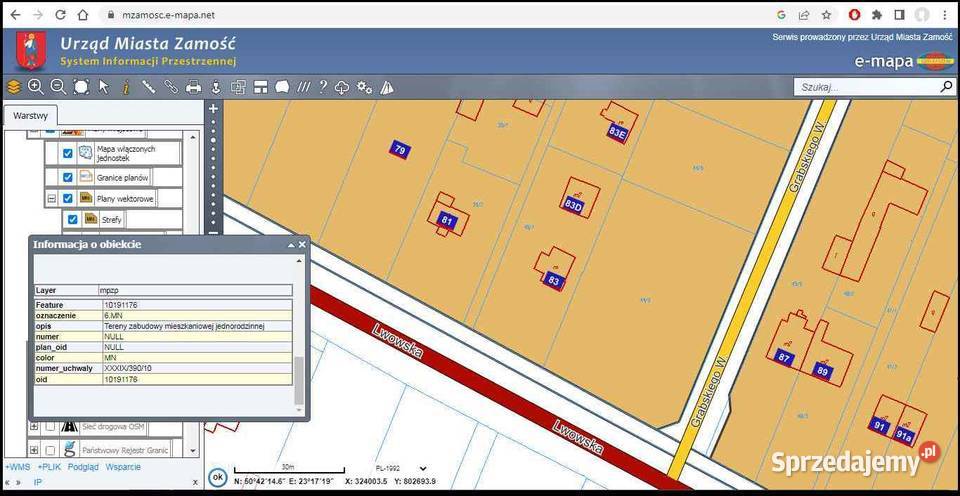
Task: Switch to Warstwy tab
Action: tap(31, 115)
